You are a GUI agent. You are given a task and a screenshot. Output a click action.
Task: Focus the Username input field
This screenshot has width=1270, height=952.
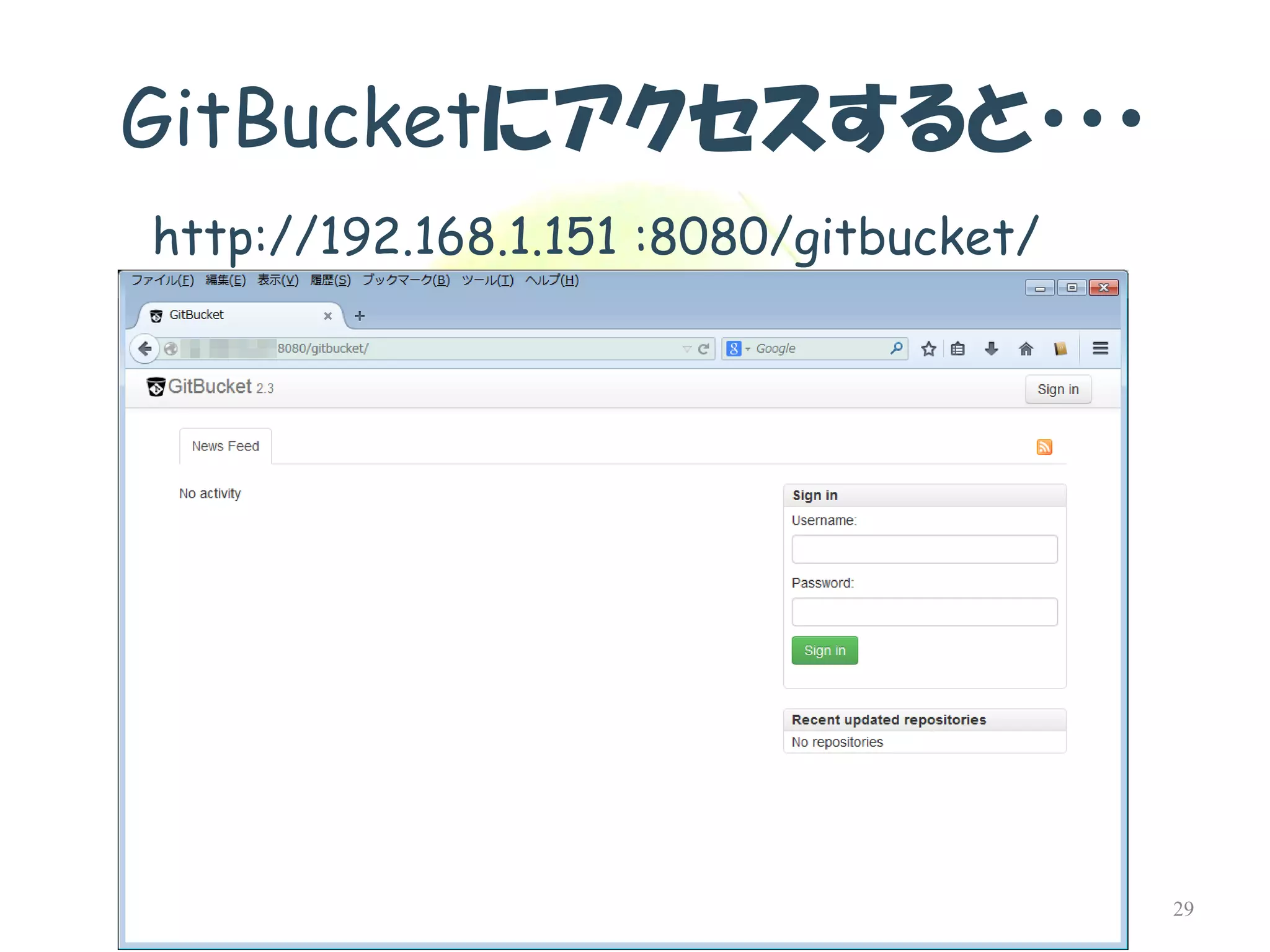click(924, 549)
